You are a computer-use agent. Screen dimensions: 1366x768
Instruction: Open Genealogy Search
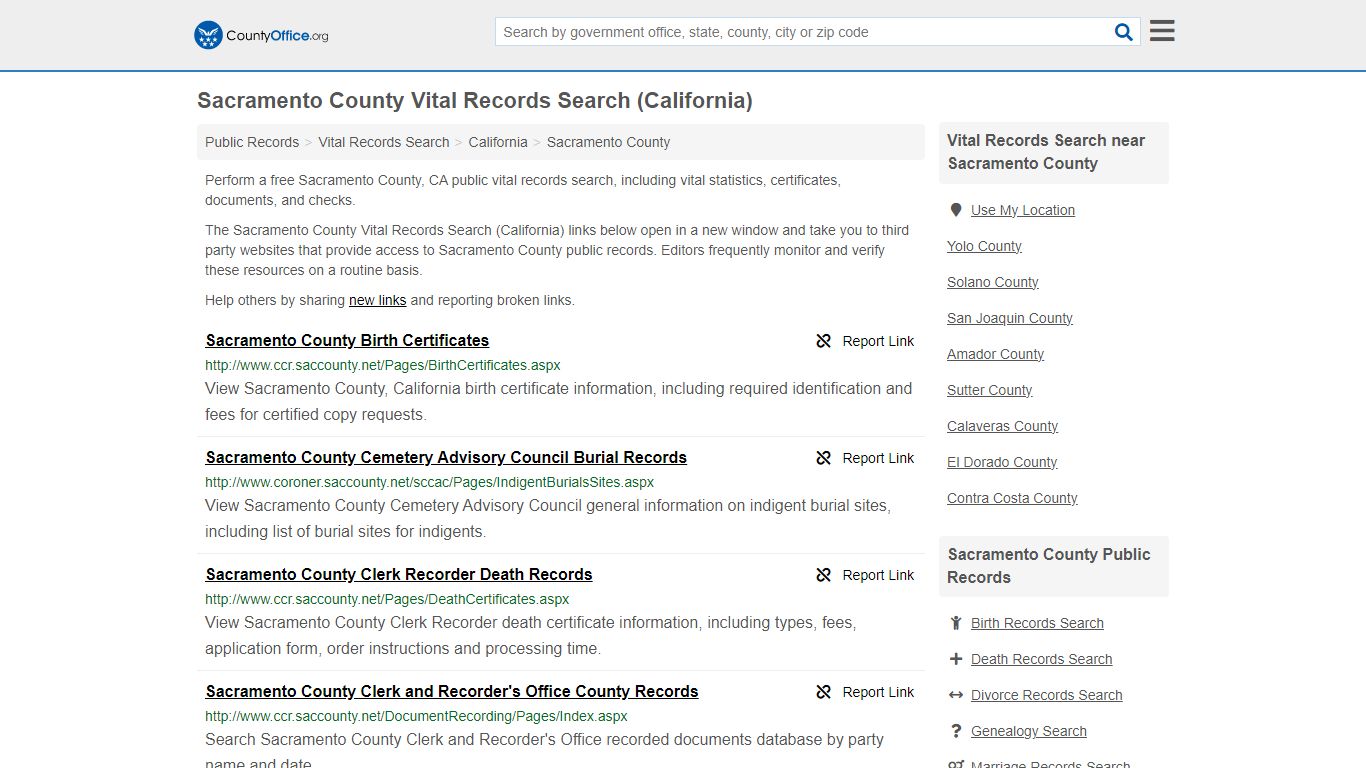coord(1029,731)
